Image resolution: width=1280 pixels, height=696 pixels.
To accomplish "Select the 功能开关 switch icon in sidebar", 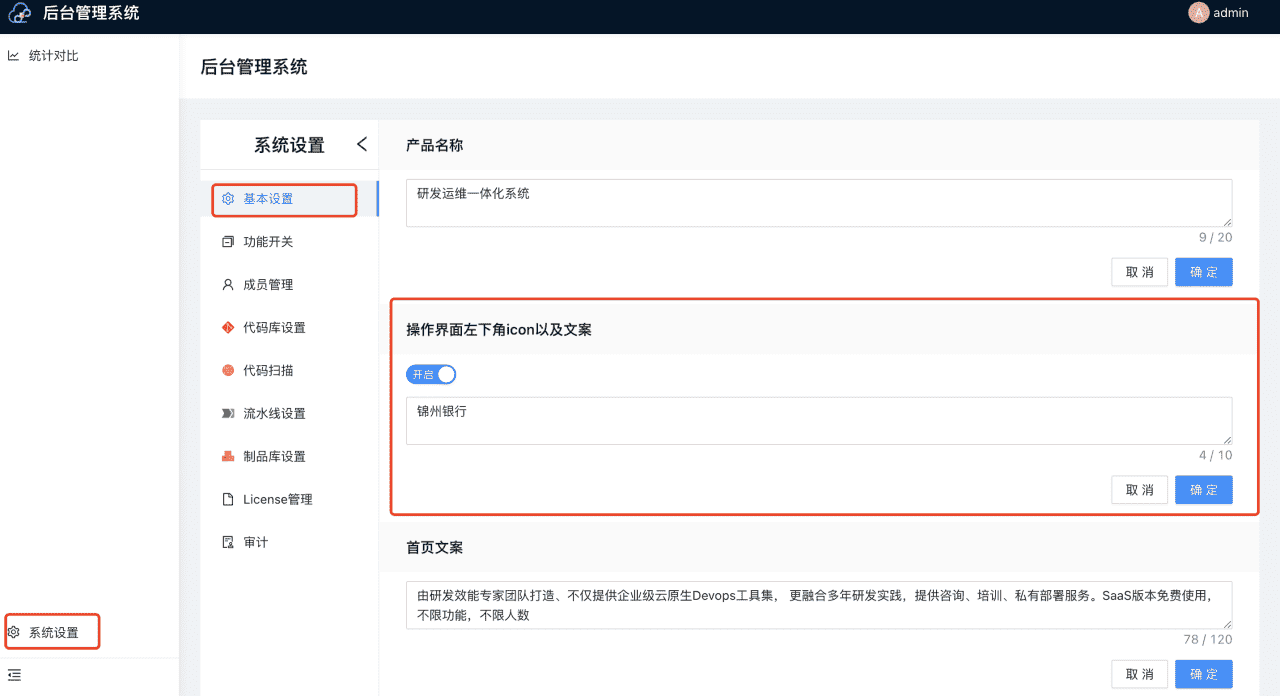I will (228, 241).
